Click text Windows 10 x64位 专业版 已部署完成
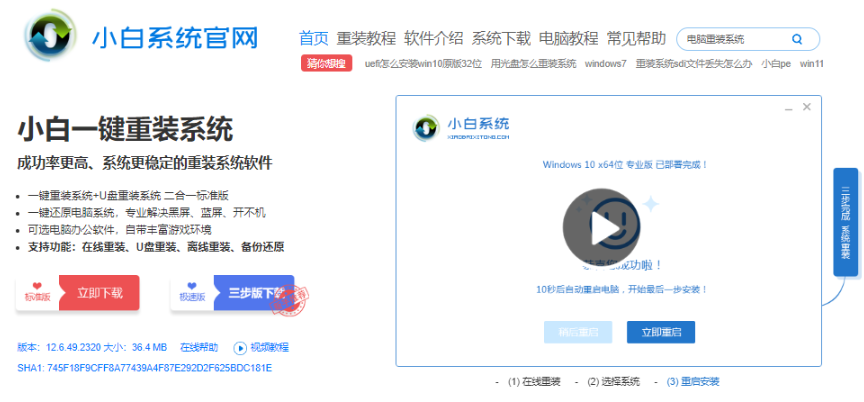Screen dimensions: 864x402 [x=625, y=165]
